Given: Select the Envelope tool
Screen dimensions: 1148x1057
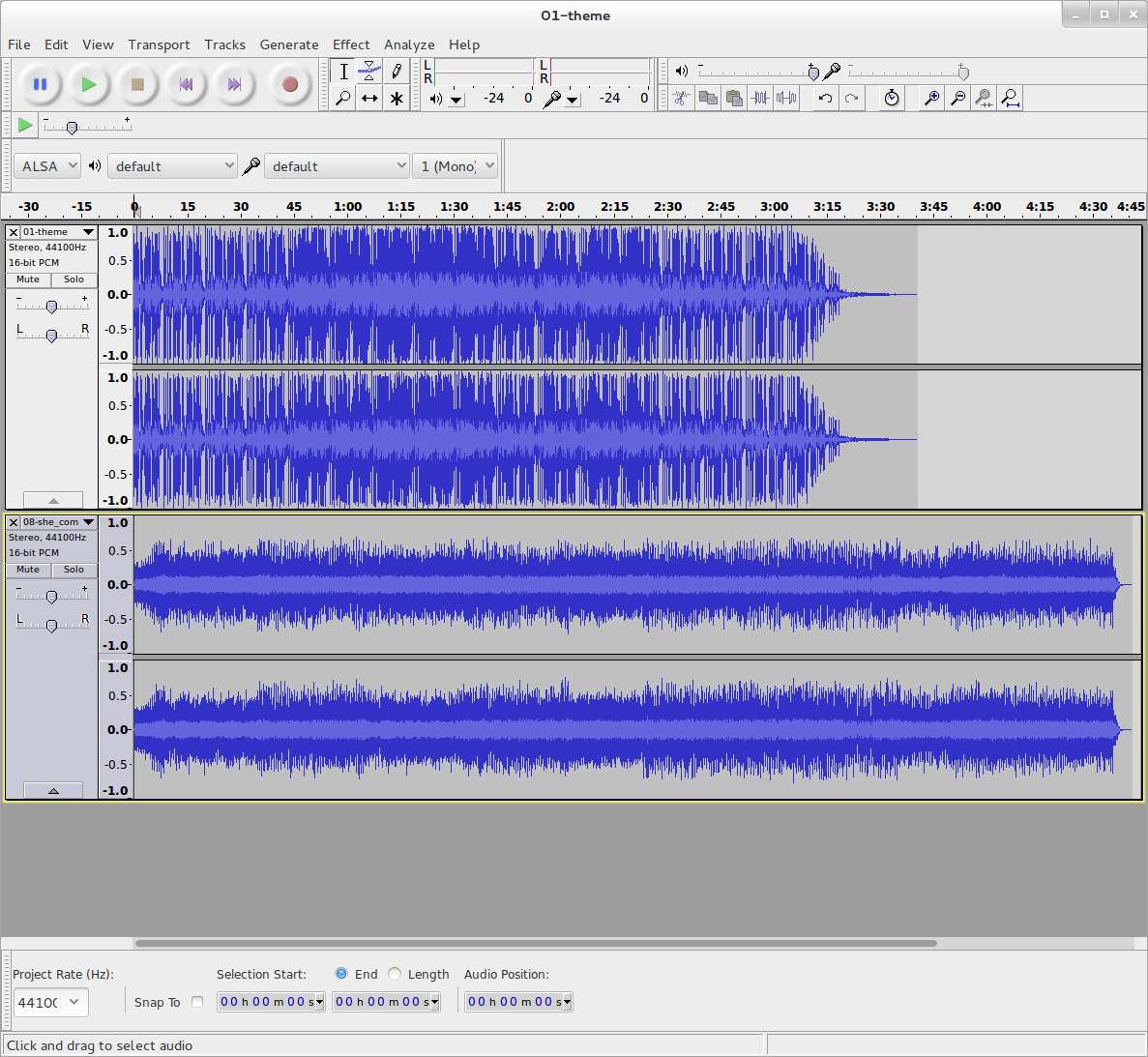Looking at the screenshot, I should click(x=369, y=71).
